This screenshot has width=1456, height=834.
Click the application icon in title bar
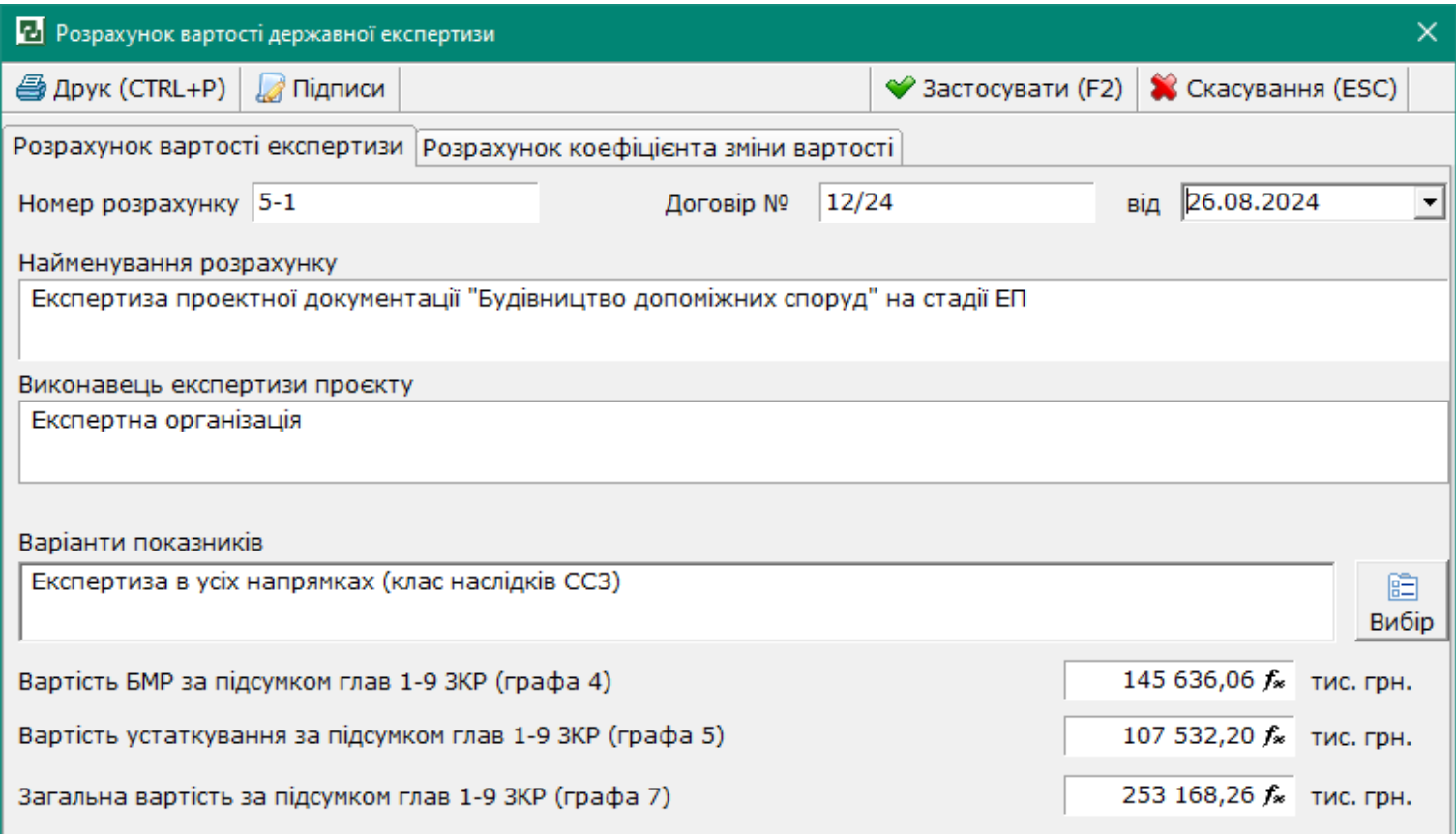[x=31, y=32]
